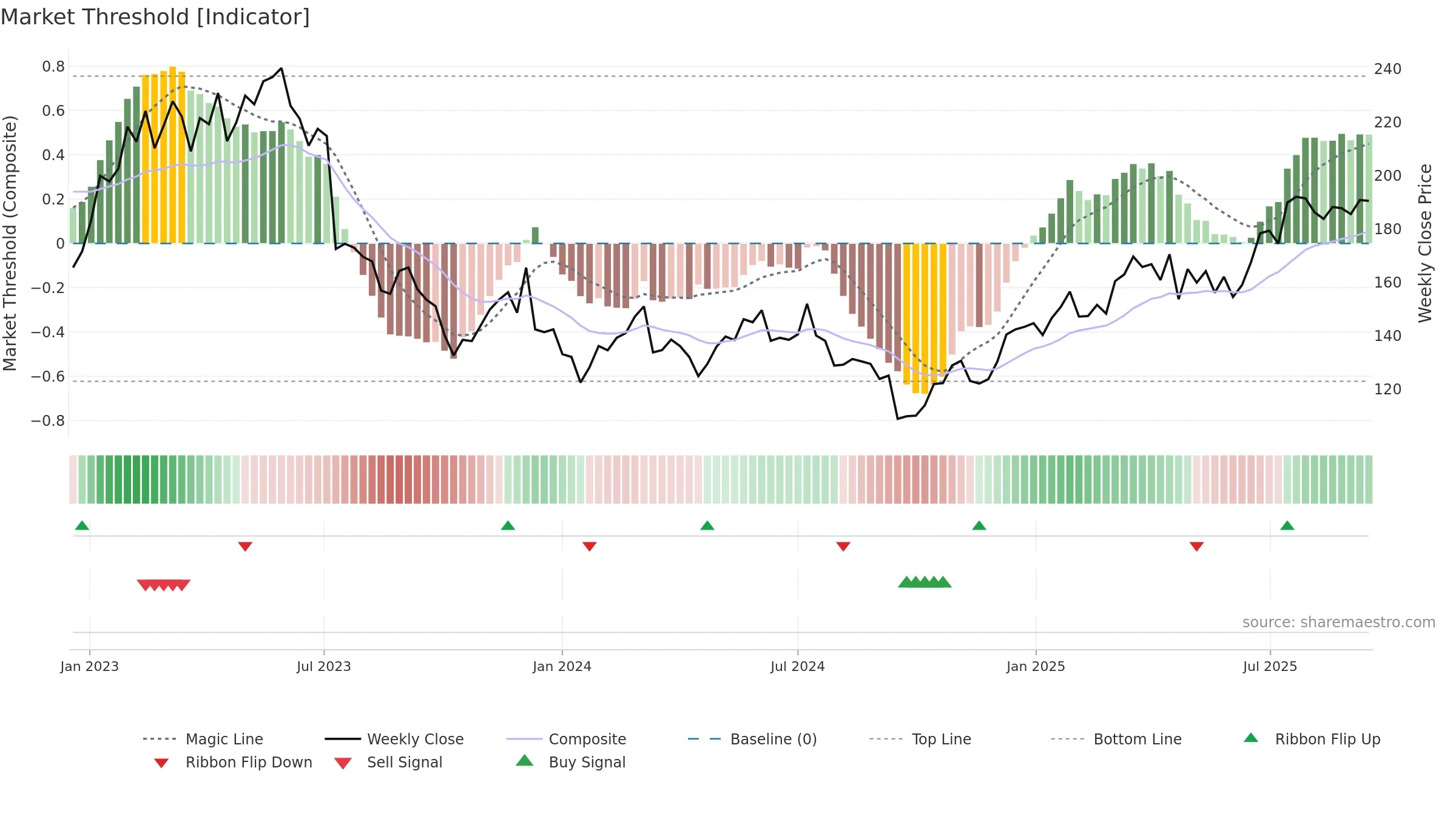The width and height of the screenshot is (1456, 819).
Task: Toggle the Top Line legend entry
Action: click(920, 739)
